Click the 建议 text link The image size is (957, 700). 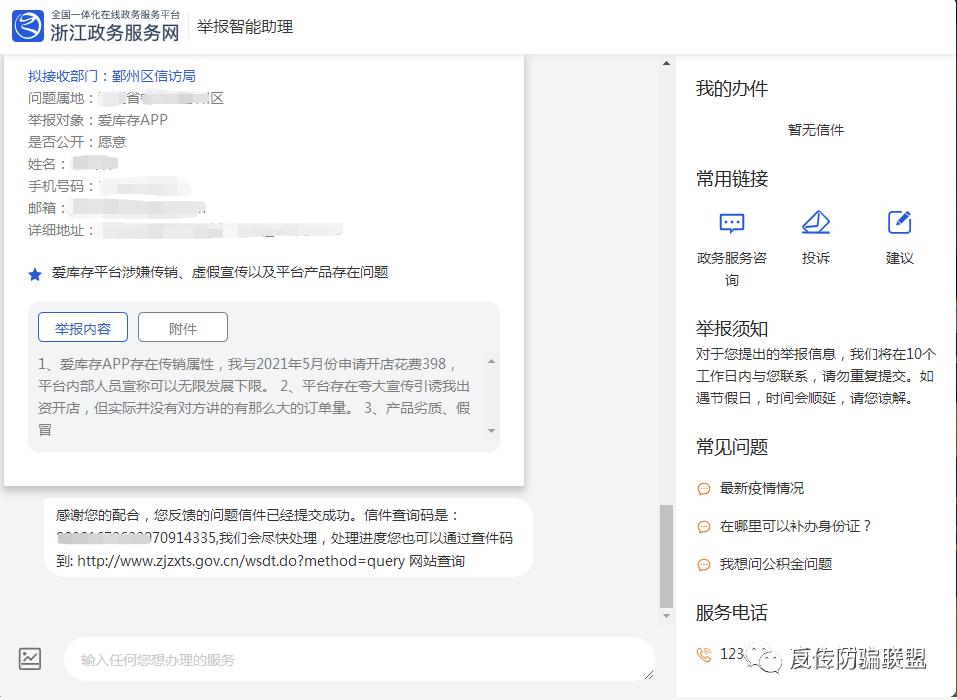click(900, 258)
